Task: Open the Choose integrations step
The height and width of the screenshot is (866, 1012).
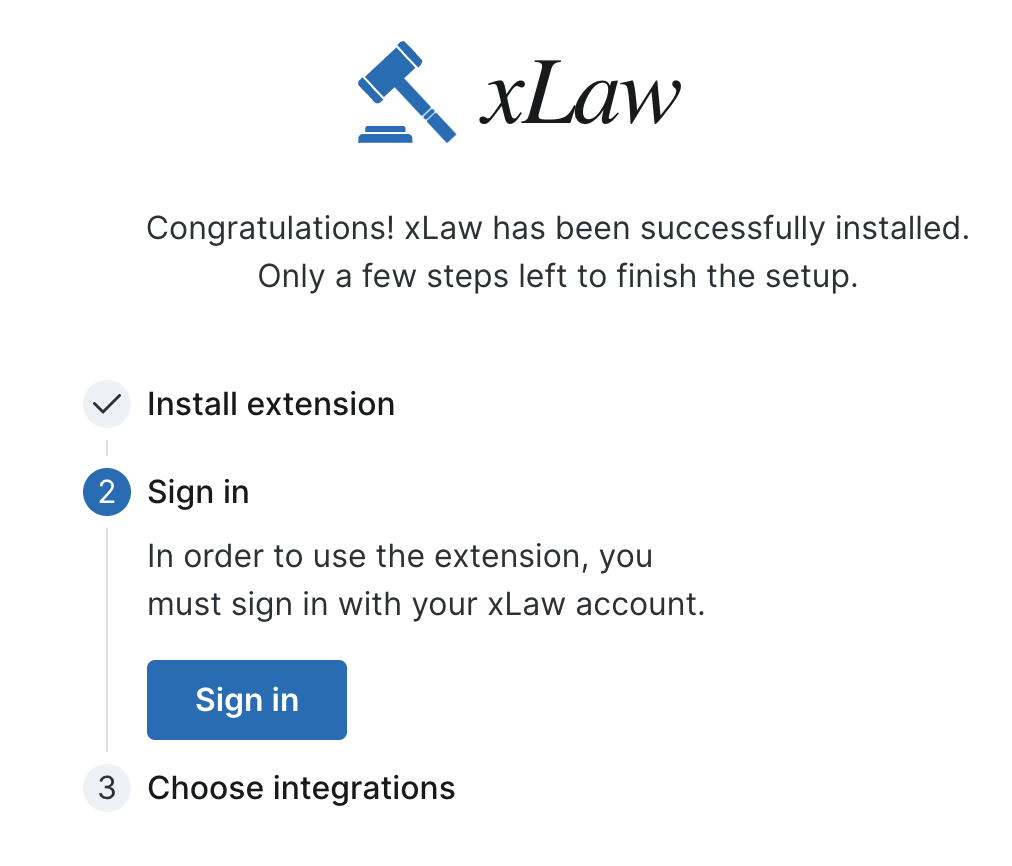Action: 301,788
